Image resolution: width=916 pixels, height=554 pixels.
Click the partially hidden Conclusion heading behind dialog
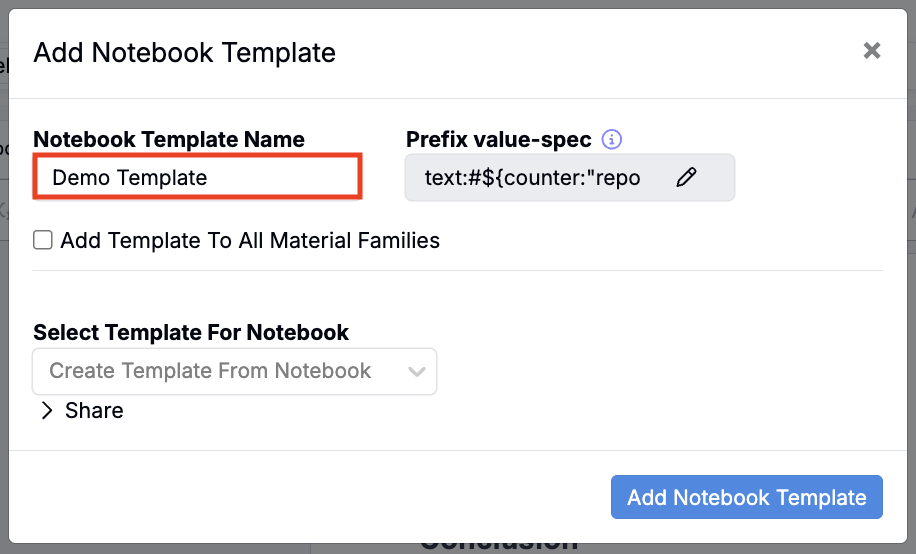[x=498, y=547]
